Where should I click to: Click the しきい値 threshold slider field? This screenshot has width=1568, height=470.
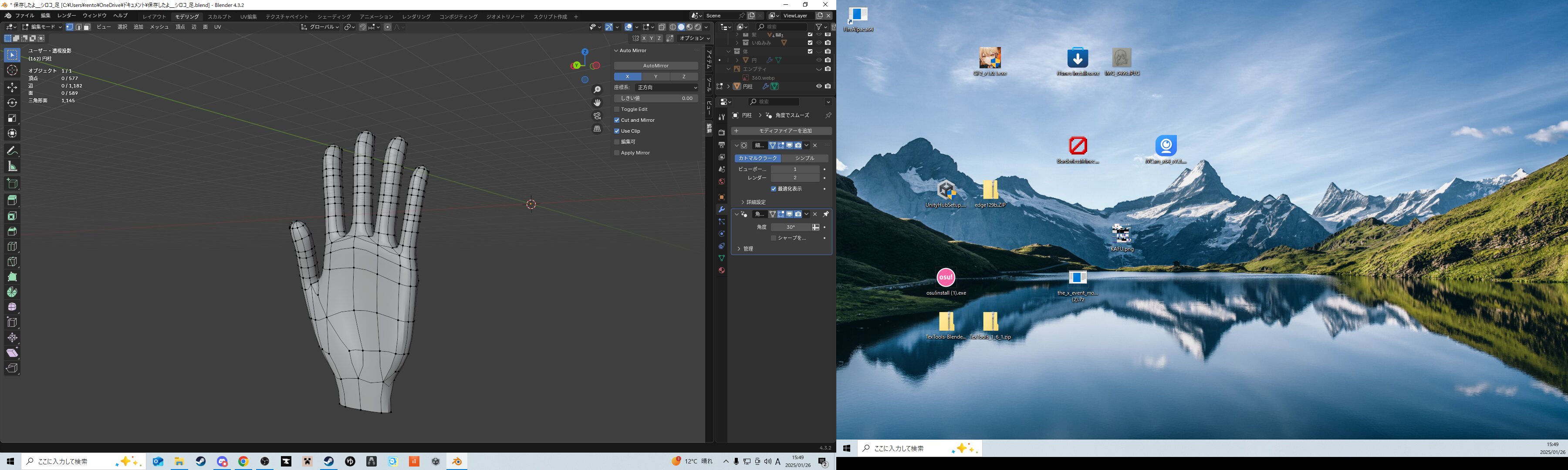656,98
